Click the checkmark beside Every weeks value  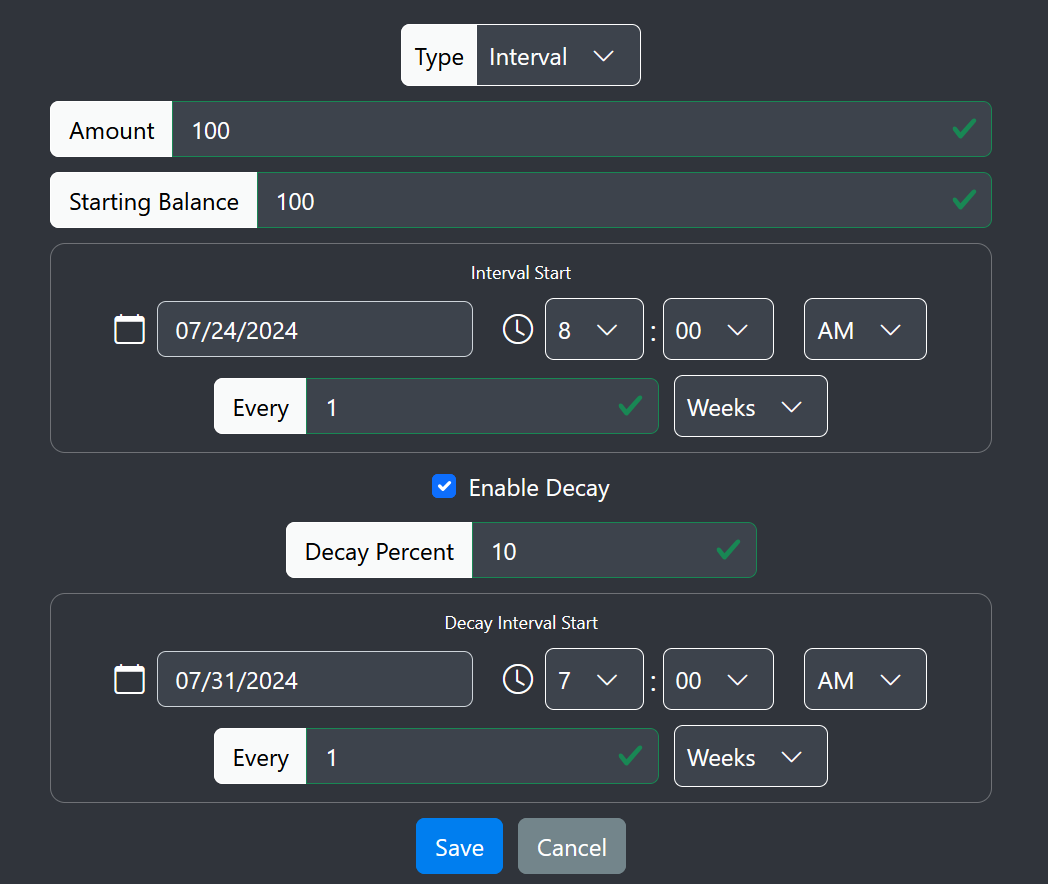pos(630,406)
